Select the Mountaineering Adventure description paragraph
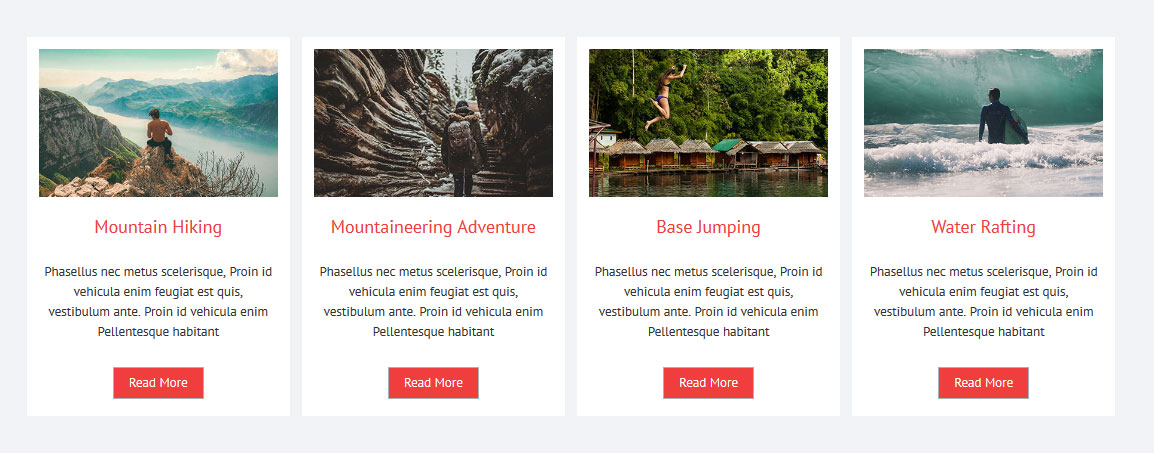The height and width of the screenshot is (453, 1154). point(433,302)
